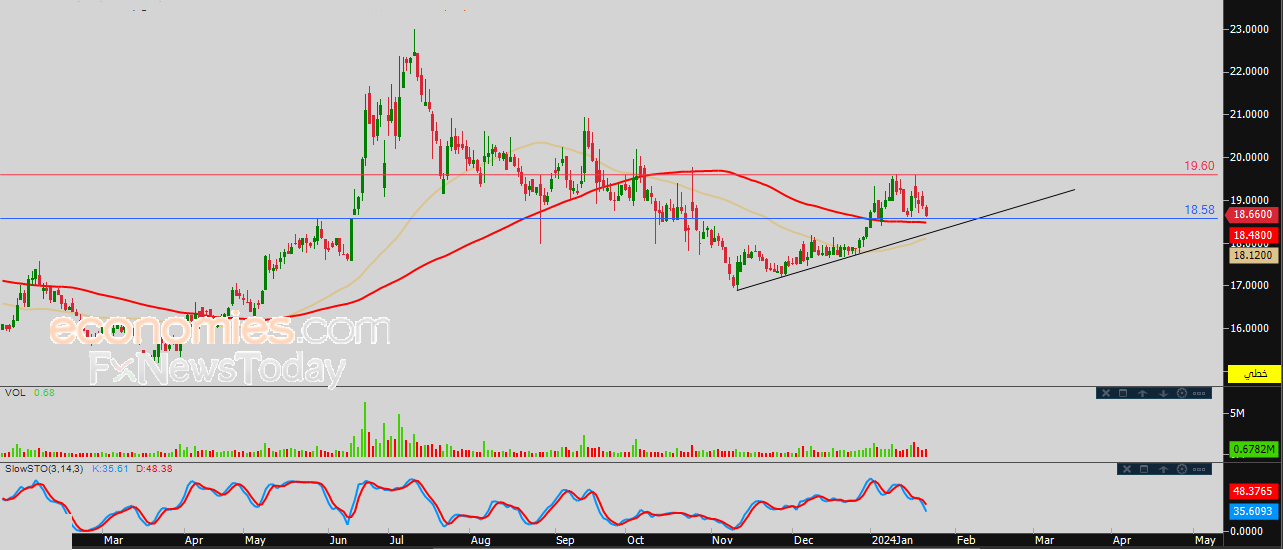
Task: Click the red 18.6600 current price tag
Action: [1252, 214]
